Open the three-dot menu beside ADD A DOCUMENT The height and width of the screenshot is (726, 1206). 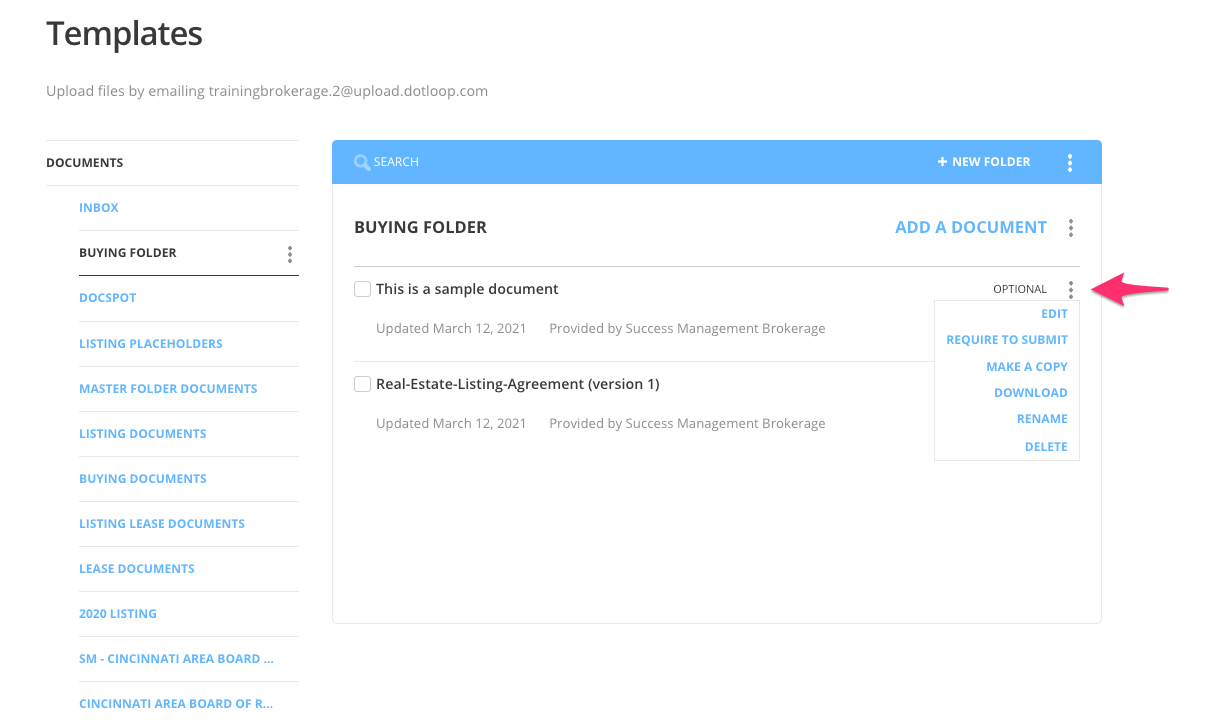tap(1070, 227)
